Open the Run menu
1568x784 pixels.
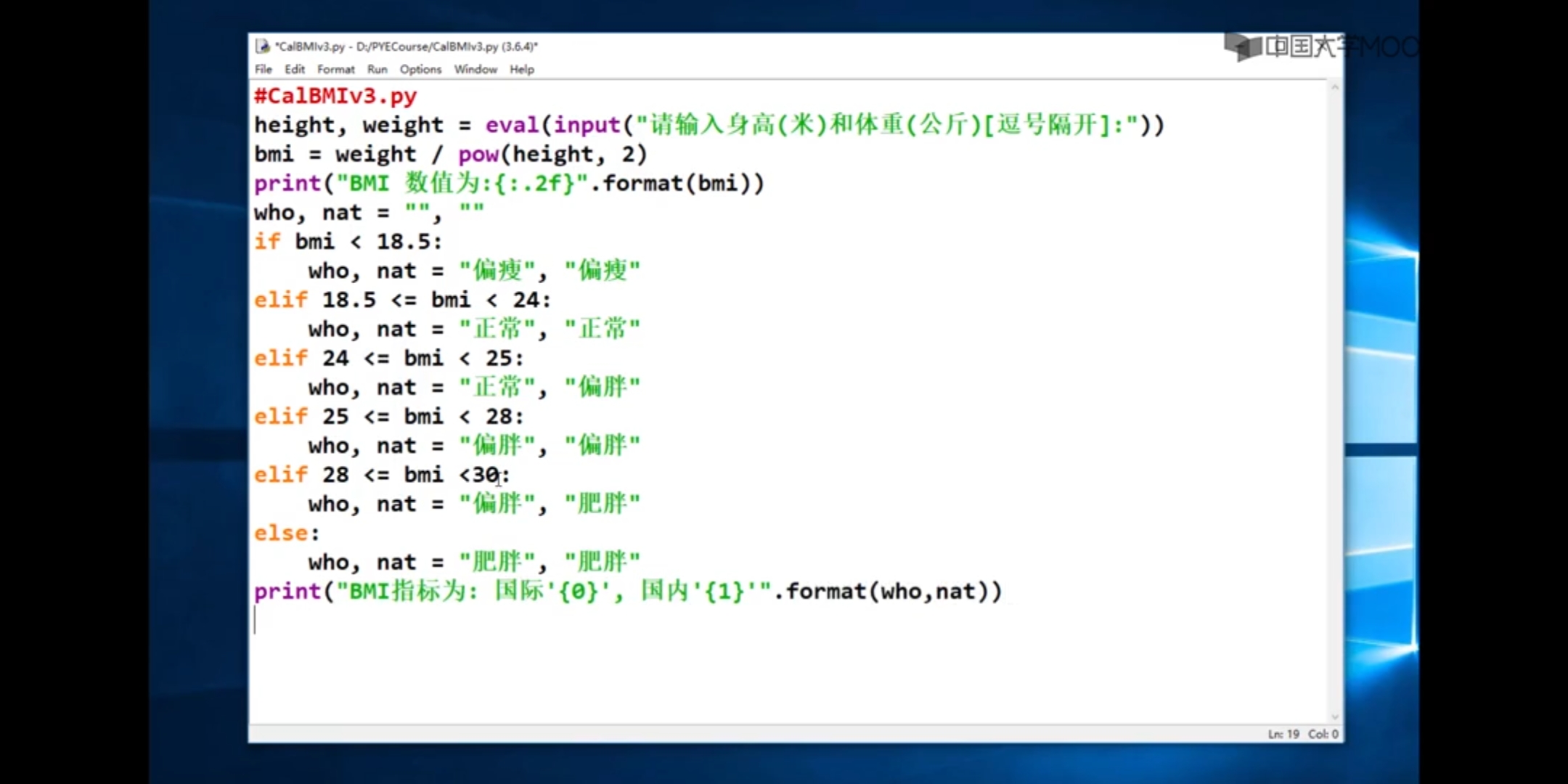[377, 70]
